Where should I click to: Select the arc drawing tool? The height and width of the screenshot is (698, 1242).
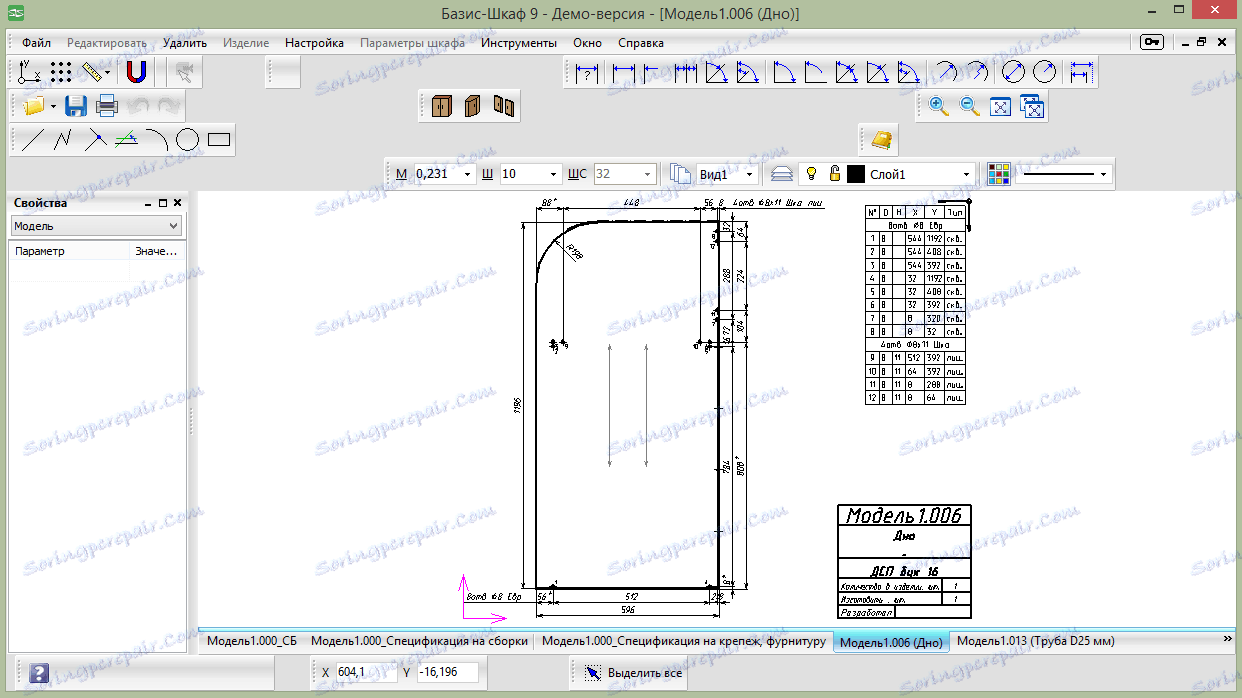[x=157, y=140]
